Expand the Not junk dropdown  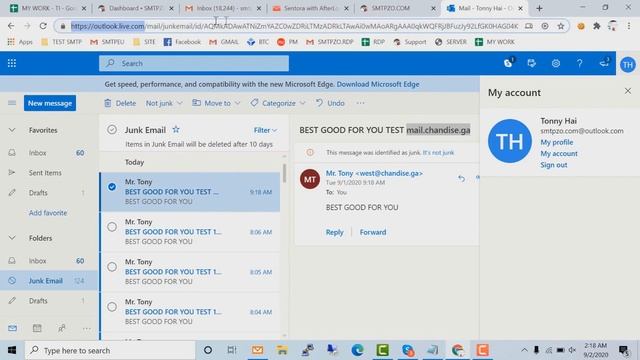click(x=180, y=103)
